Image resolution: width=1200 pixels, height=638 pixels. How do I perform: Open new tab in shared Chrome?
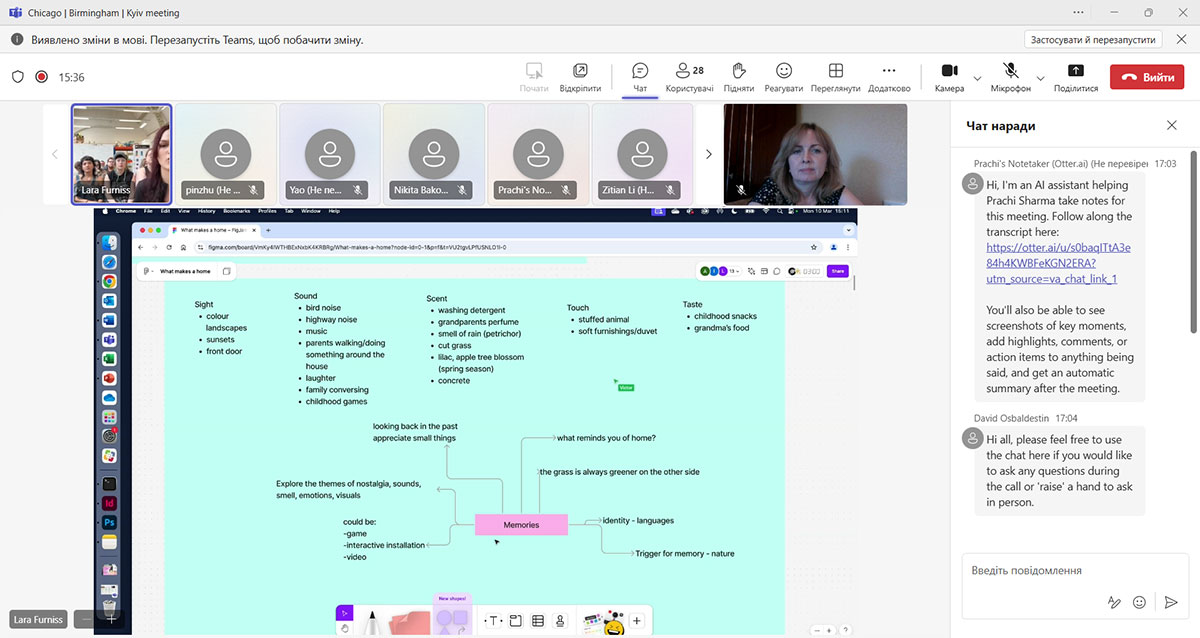(x=267, y=230)
